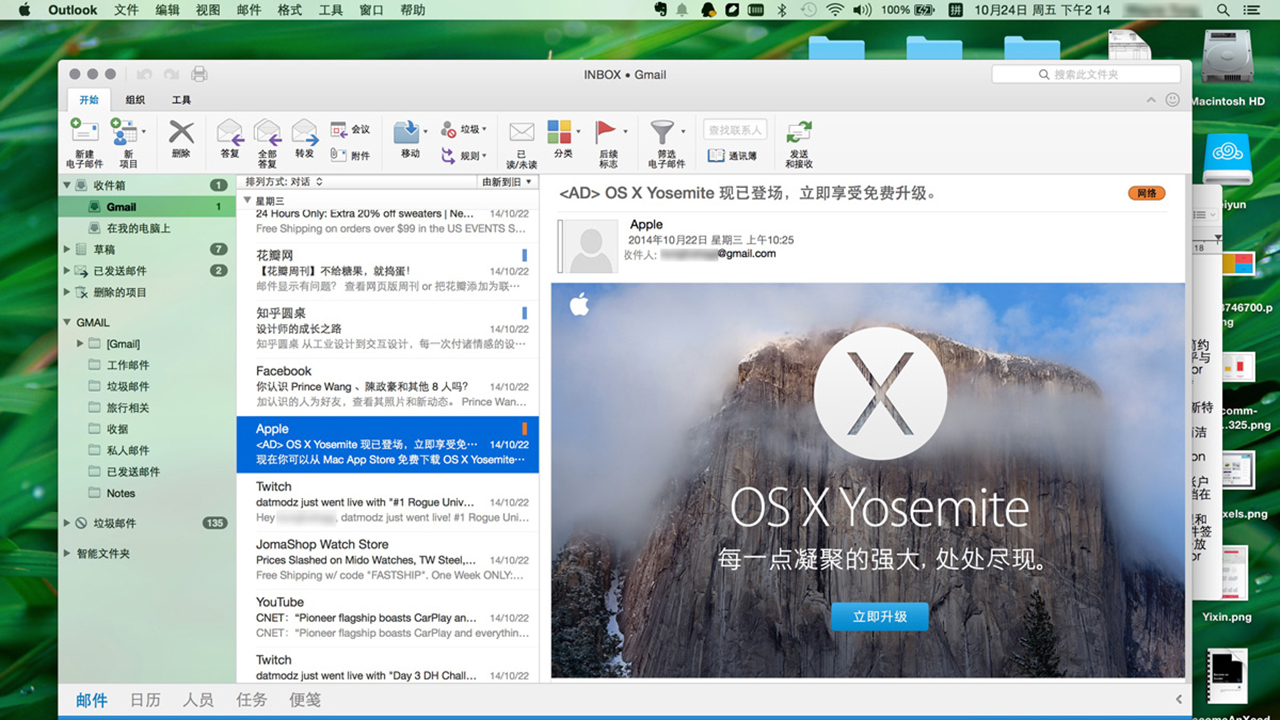Viewport: 1280px width, 720px height.
Task: Click the 全部答复 (Reply All) icon
Action: point(267,133)
